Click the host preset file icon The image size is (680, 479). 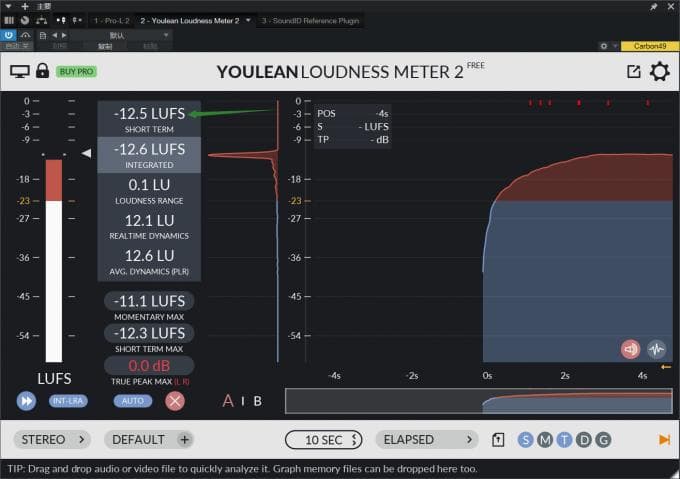click(x=43, y=35)
